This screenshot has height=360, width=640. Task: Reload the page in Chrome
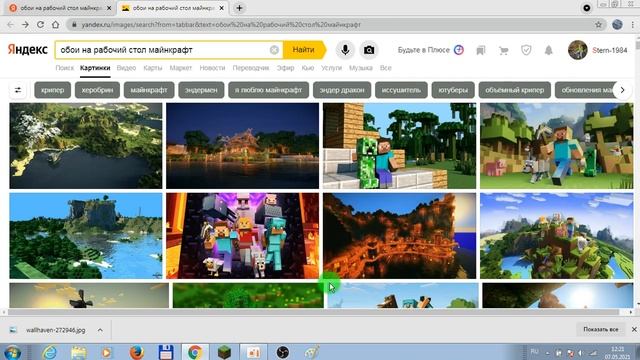pos(40,24)
